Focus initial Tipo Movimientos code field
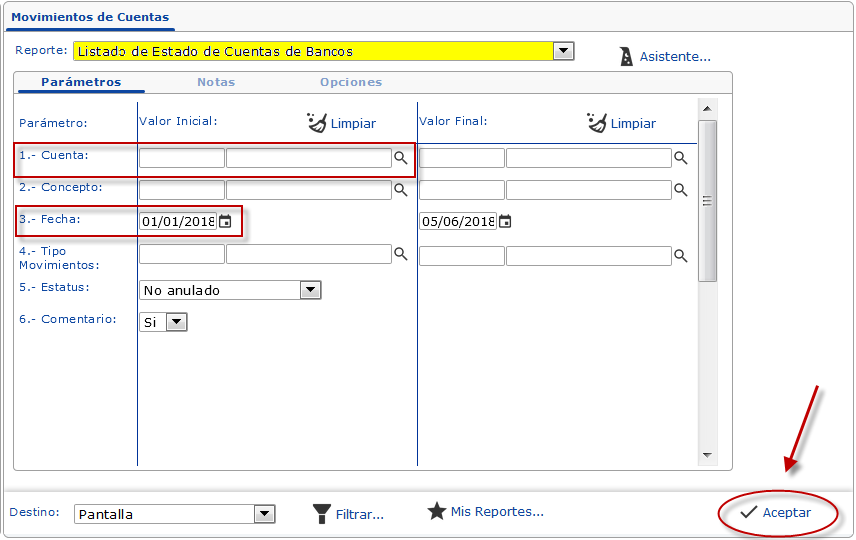This screenshot has width=856, height=540. [x=182, y=254]
